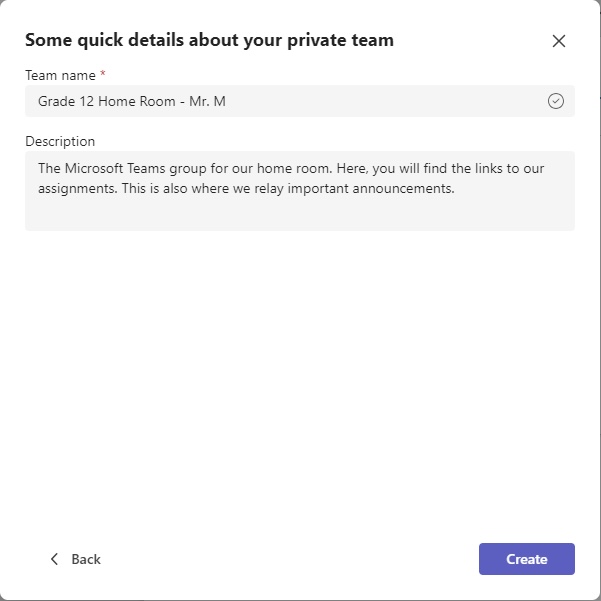Go back using the Back text
Viewport: 601px width, 601px height.
86,559
